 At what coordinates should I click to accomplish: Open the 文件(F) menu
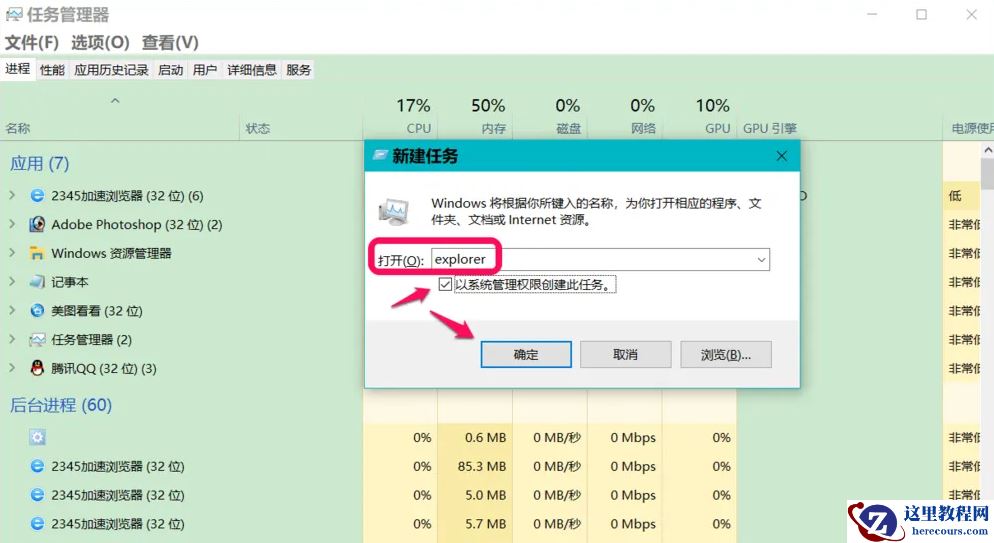(32, 42)
